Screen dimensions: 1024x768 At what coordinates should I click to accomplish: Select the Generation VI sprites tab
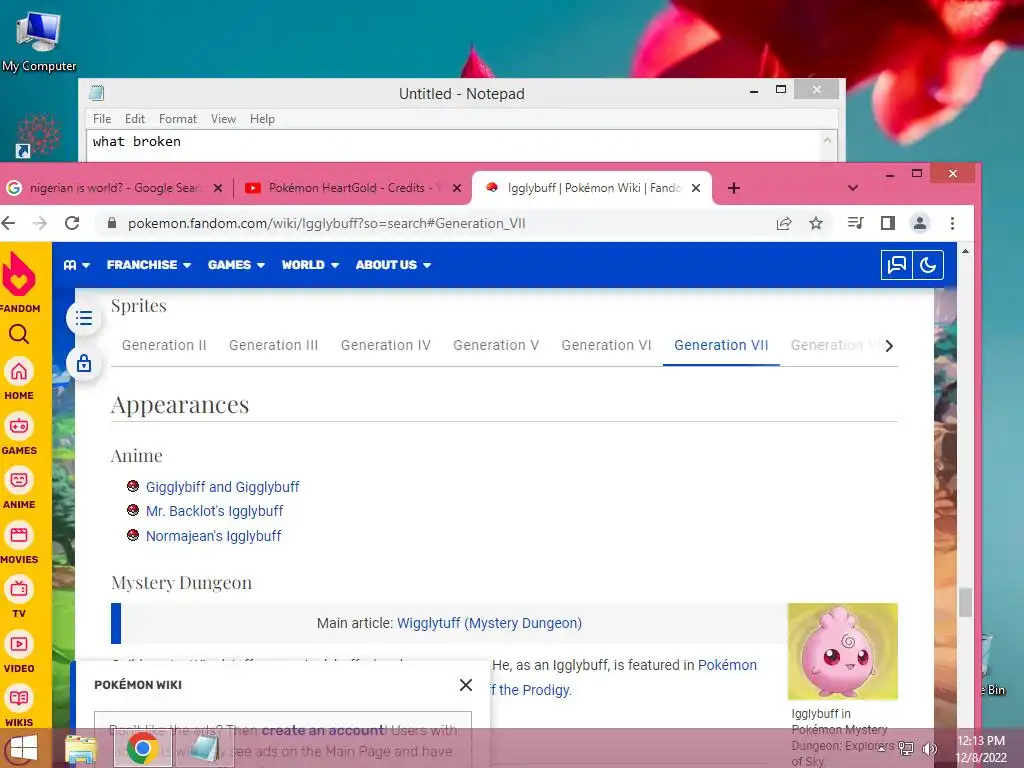607,345
